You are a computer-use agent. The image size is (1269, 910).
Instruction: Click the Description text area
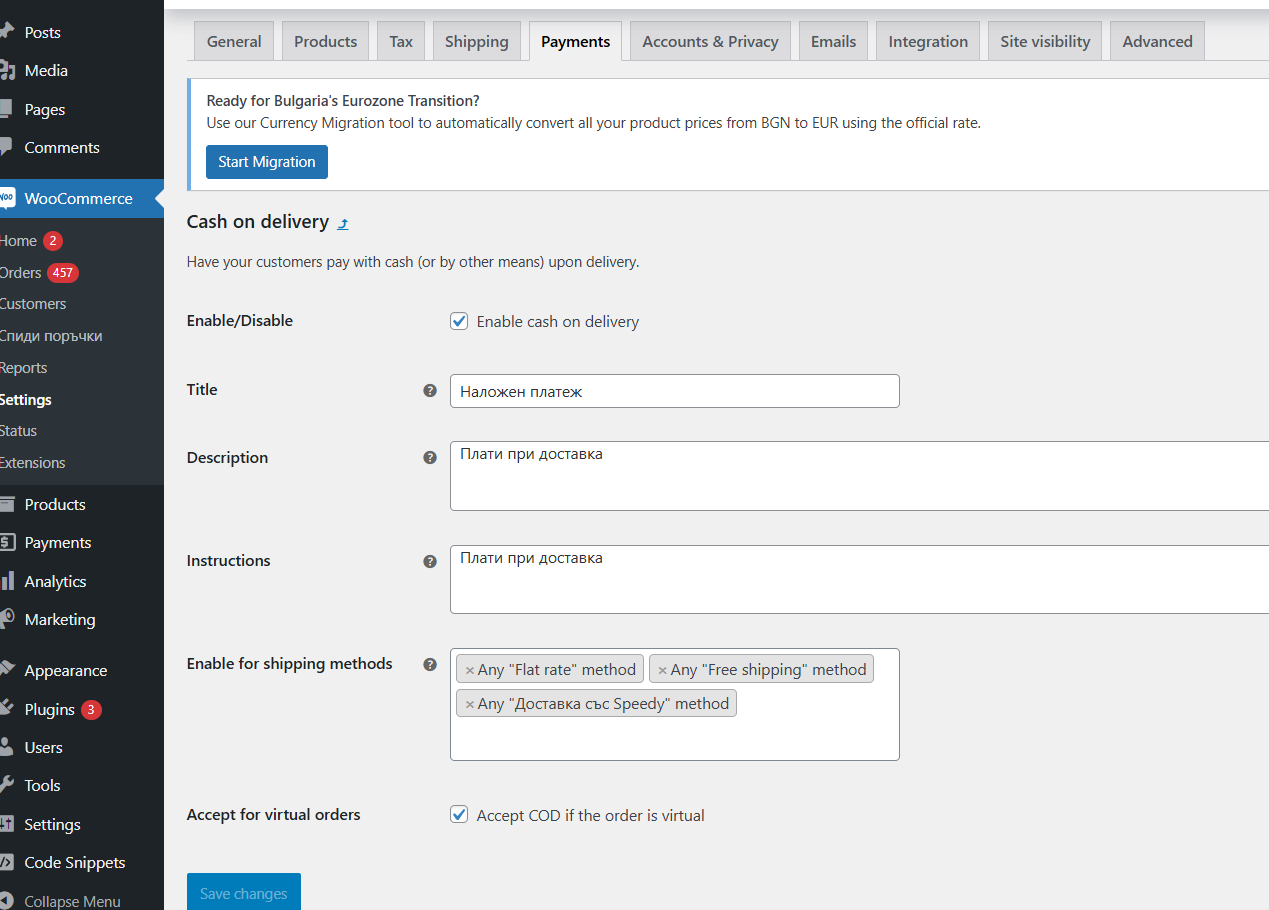pos(860,476)
